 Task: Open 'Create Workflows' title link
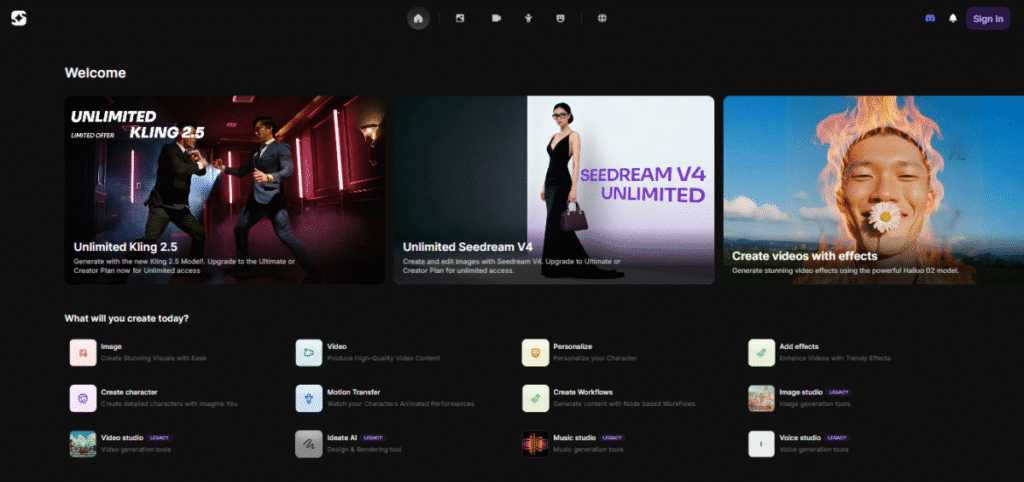pyautogui.click(x=583, y=393)
